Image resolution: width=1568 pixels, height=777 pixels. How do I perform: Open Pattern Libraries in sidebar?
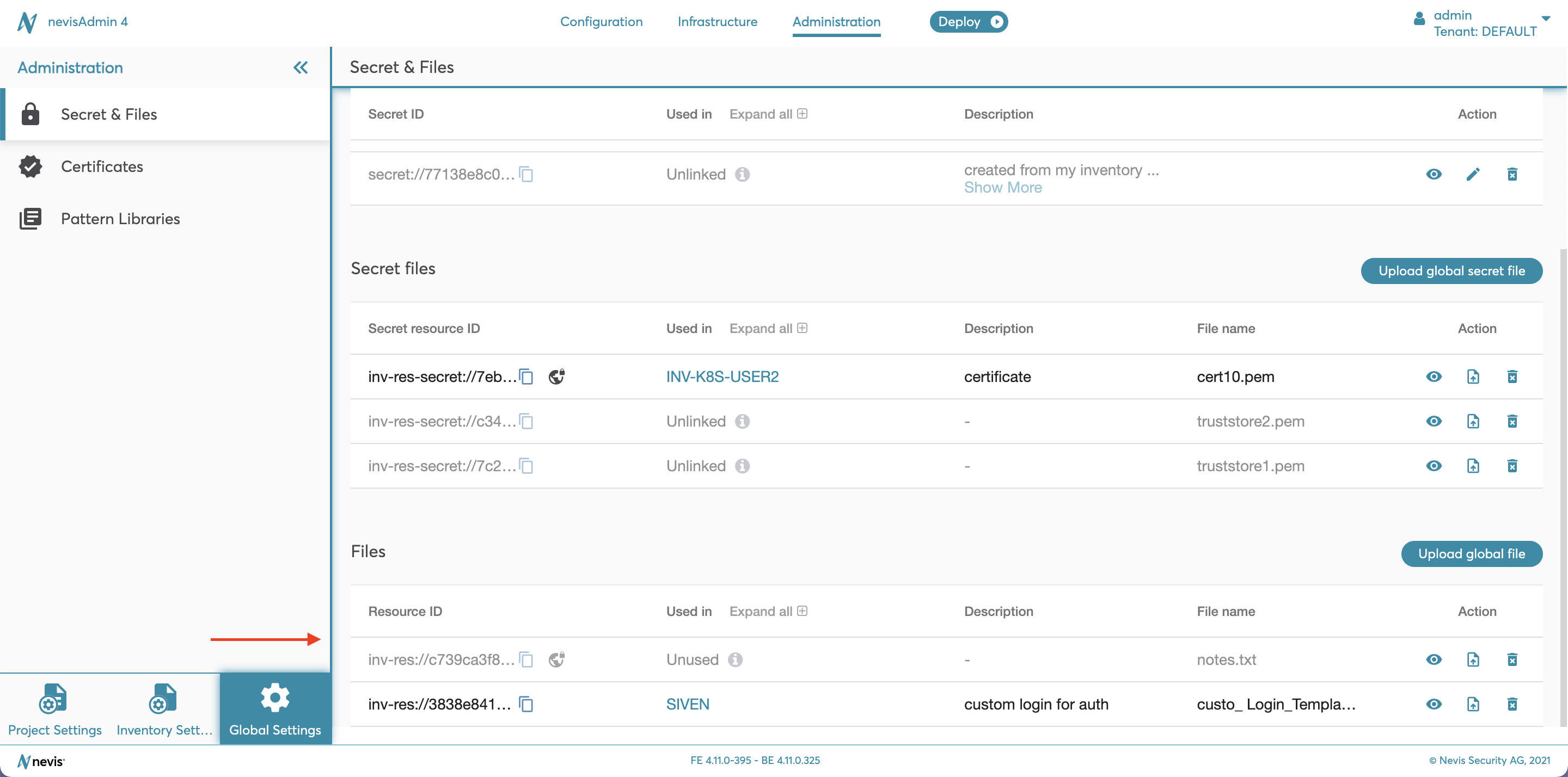[x=166, y=219]
